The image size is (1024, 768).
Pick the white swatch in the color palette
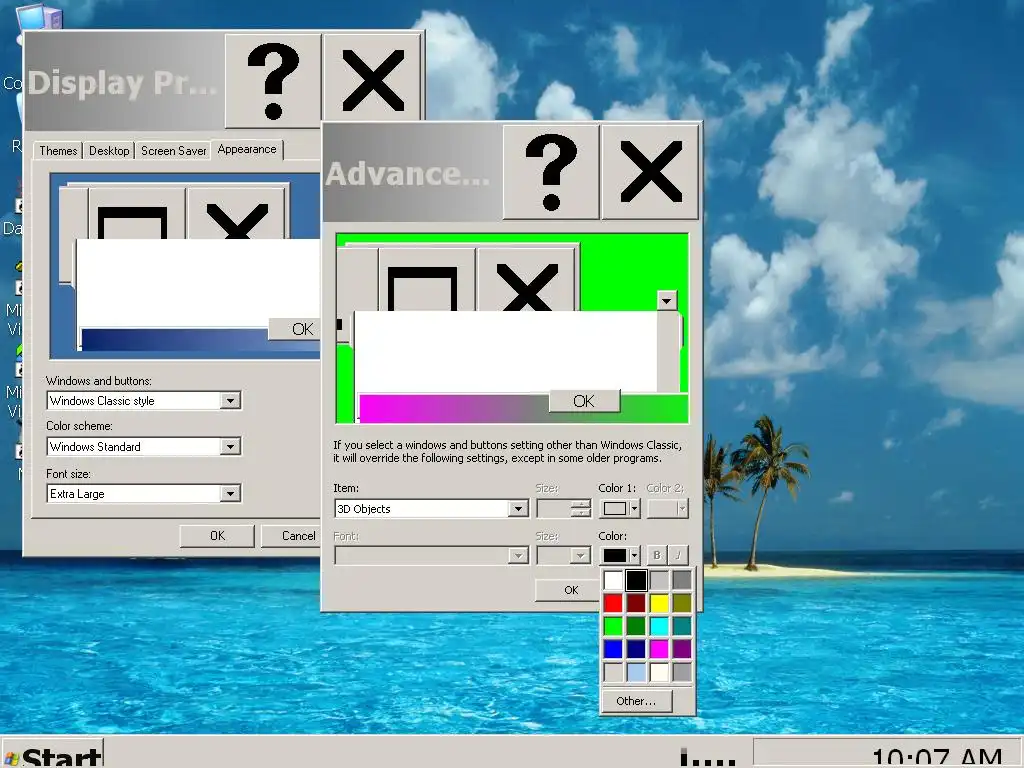point(613,580)
